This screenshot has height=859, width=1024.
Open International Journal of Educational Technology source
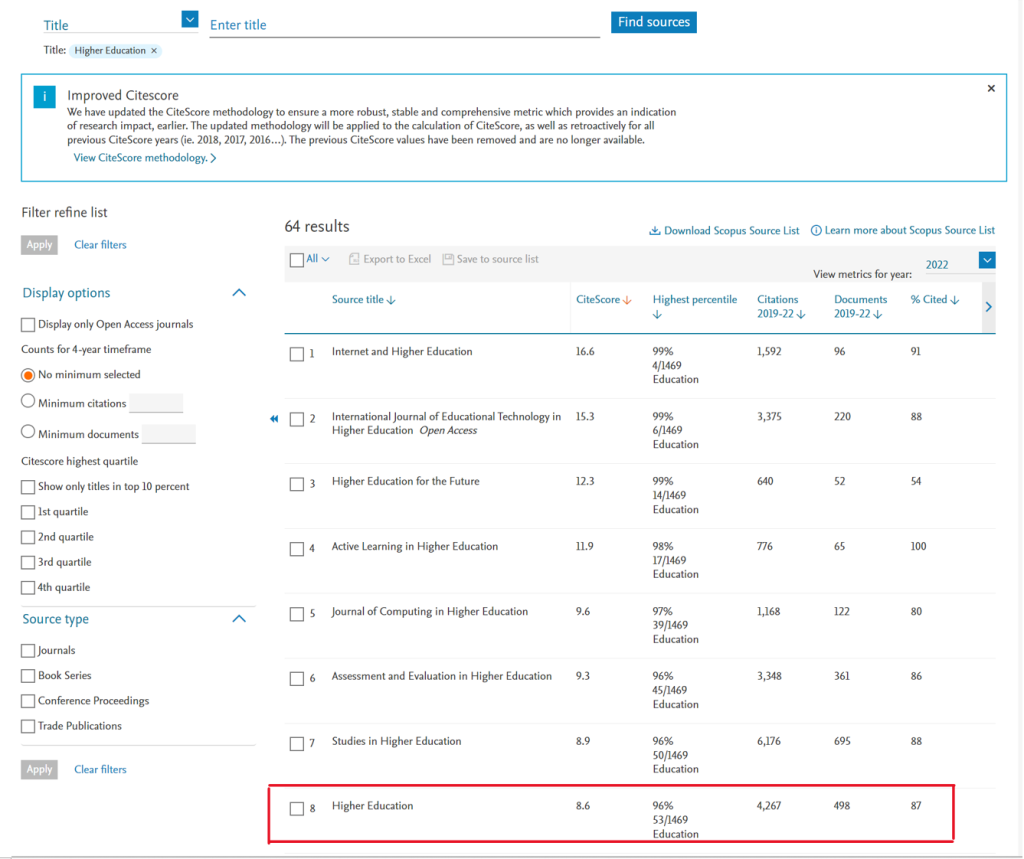(446, 423)
